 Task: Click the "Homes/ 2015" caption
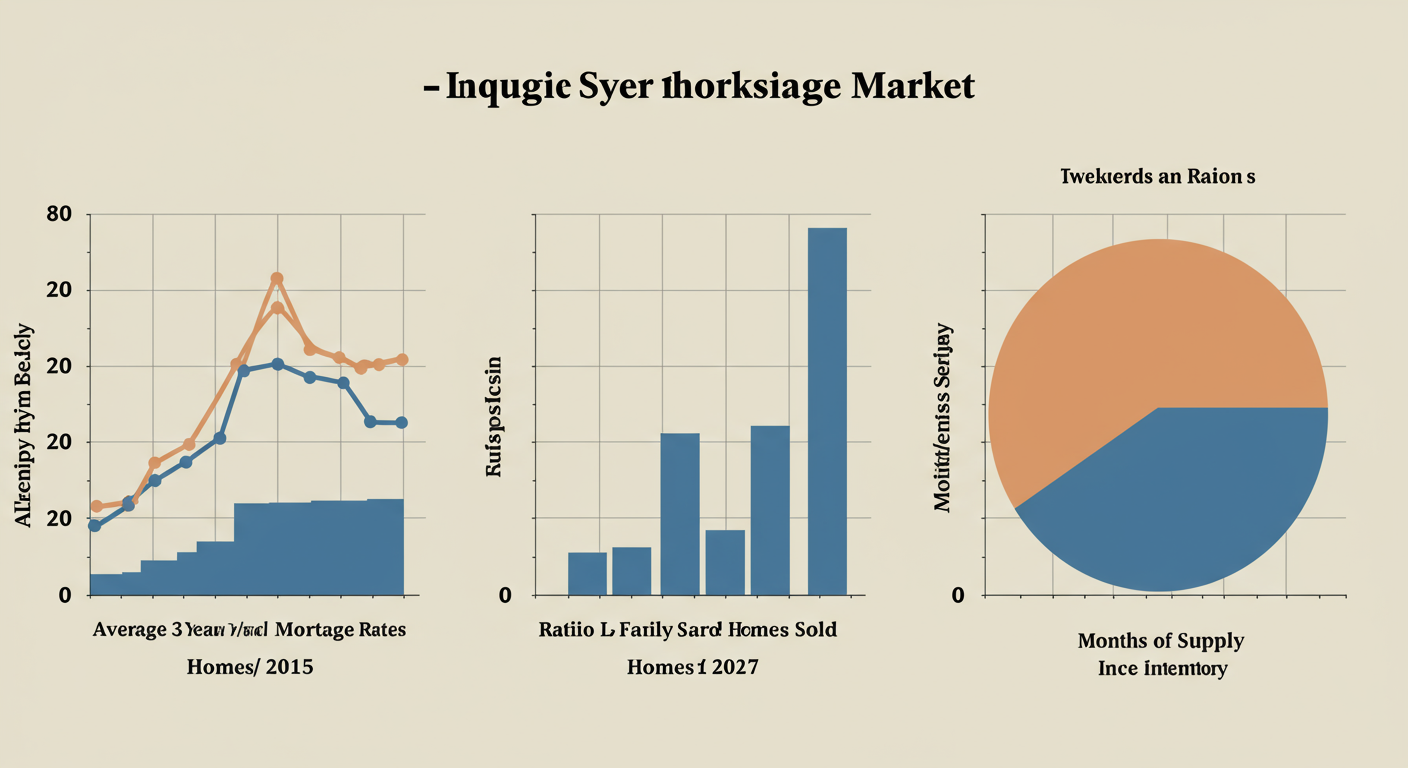pyautogui.click(x=250, y=667)
